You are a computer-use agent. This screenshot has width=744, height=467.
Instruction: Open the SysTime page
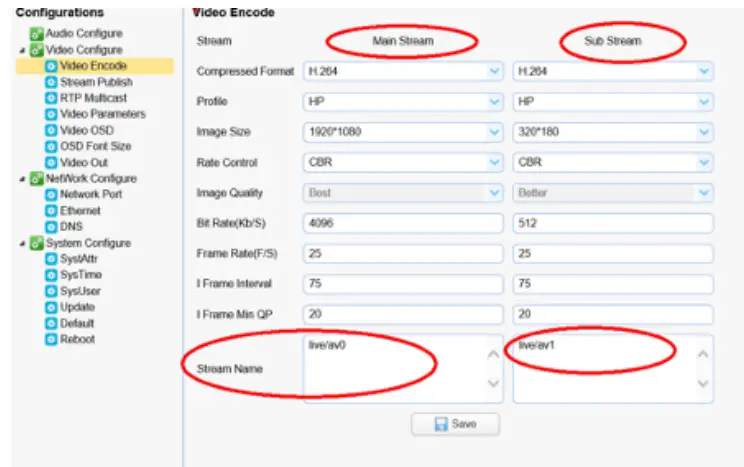(x=81, y=275)
